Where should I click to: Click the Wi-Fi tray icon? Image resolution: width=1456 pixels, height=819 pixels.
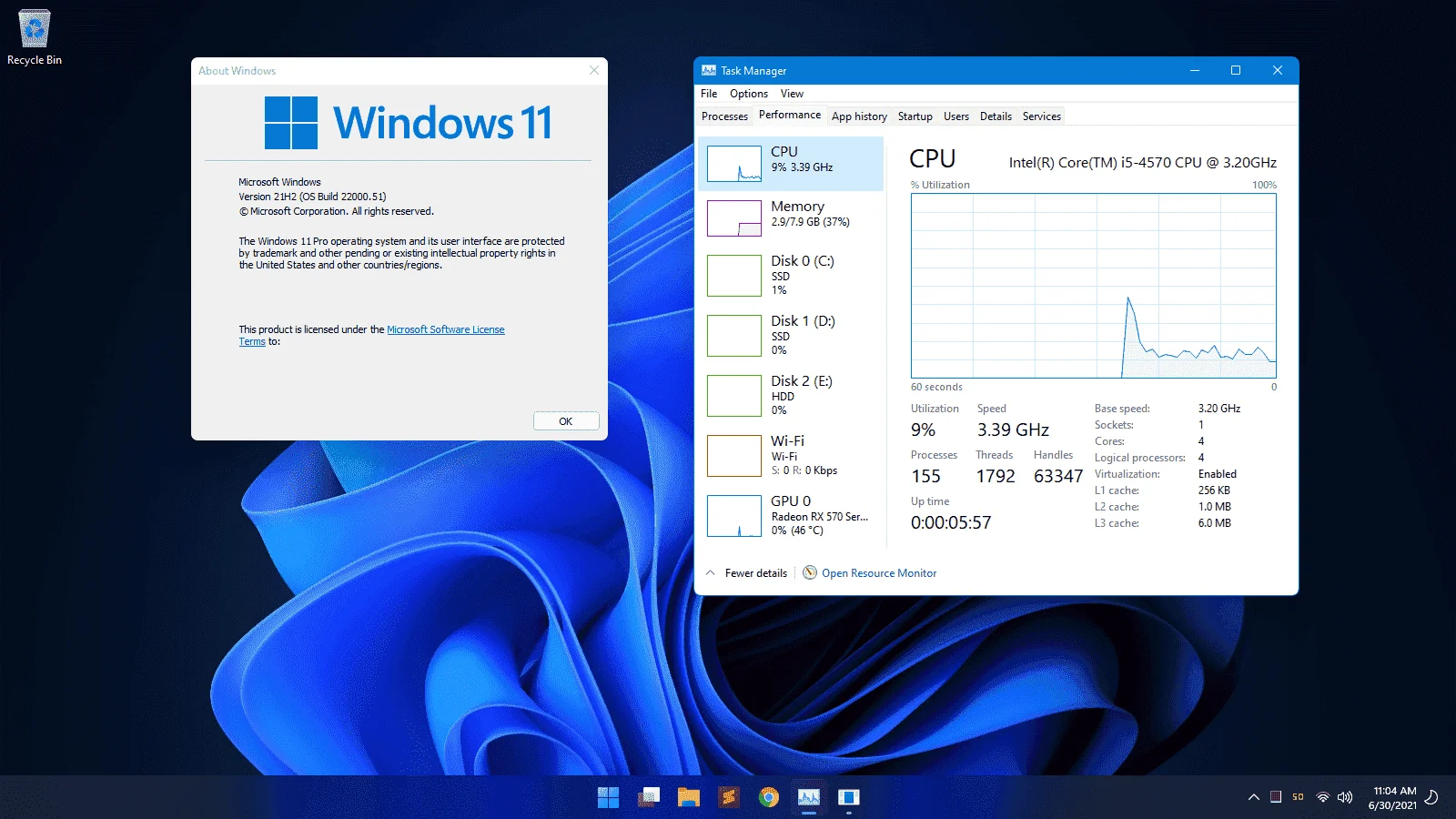point(1322,797)
